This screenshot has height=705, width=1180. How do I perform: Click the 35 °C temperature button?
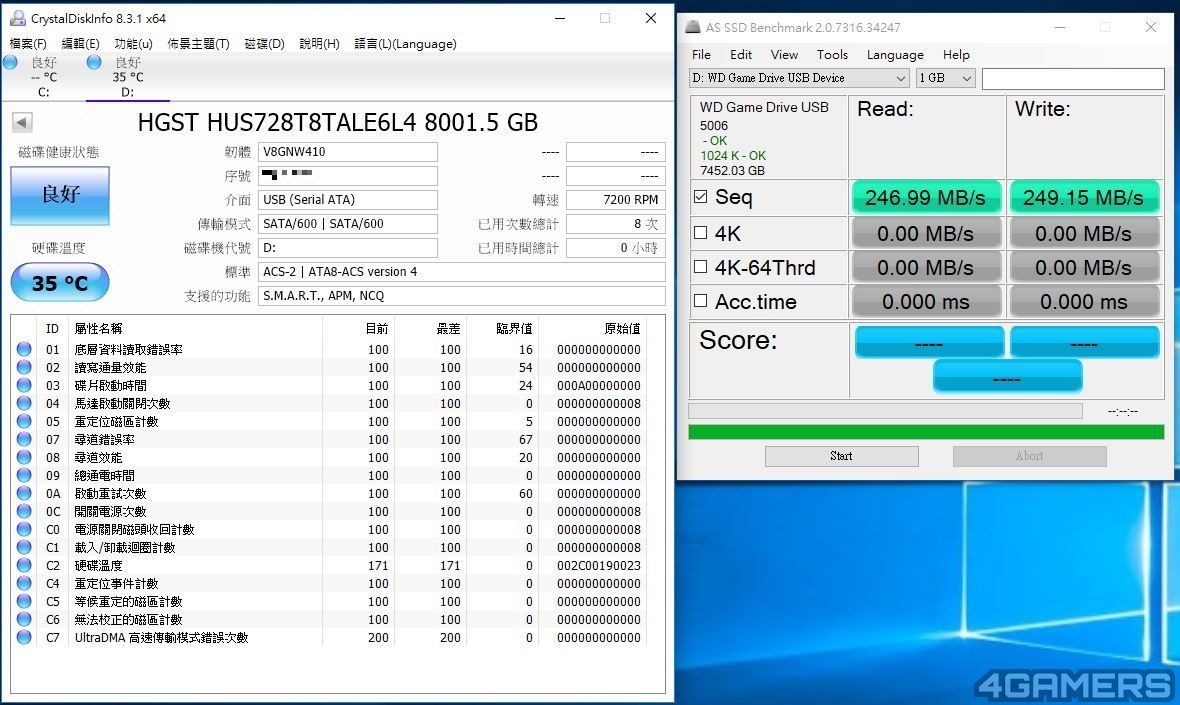click(x=60, y=282)
